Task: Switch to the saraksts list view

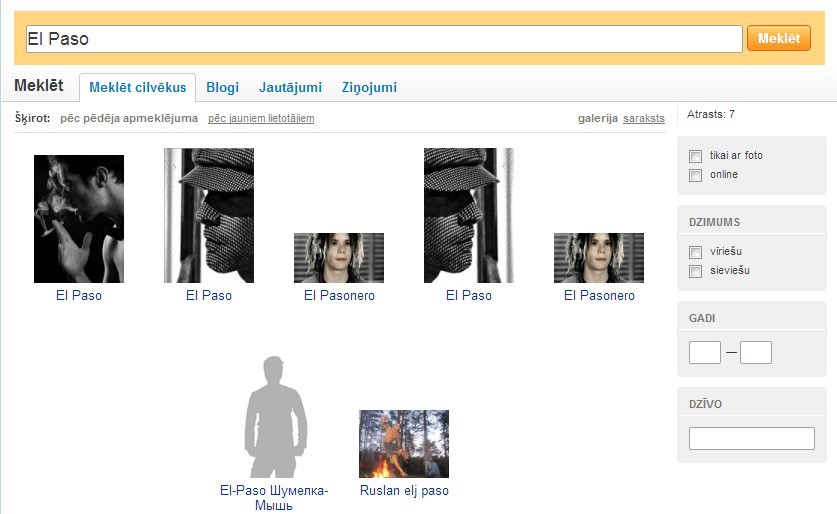Action: pos(644,118)
